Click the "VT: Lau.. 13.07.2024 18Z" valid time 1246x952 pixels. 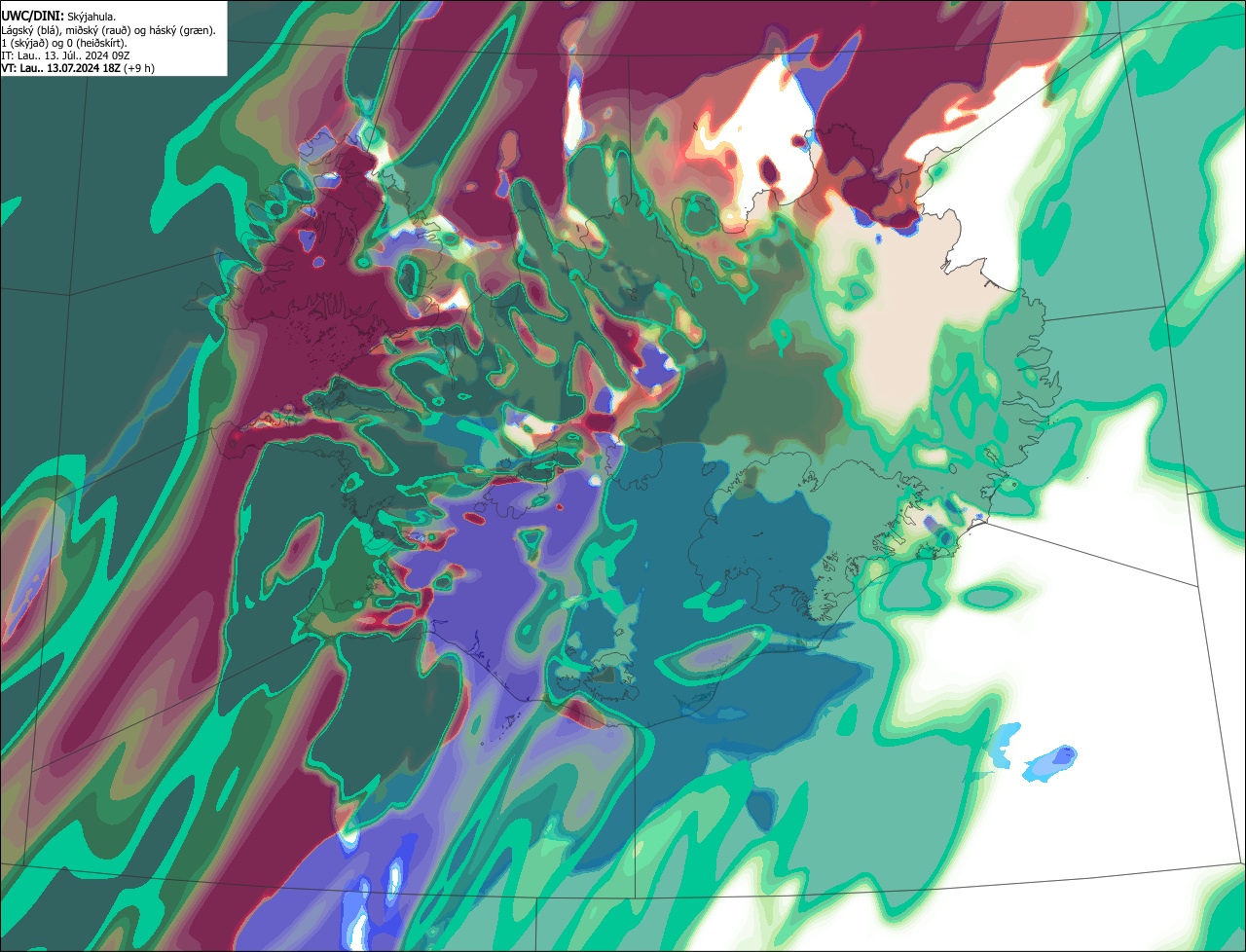point(61,68)
